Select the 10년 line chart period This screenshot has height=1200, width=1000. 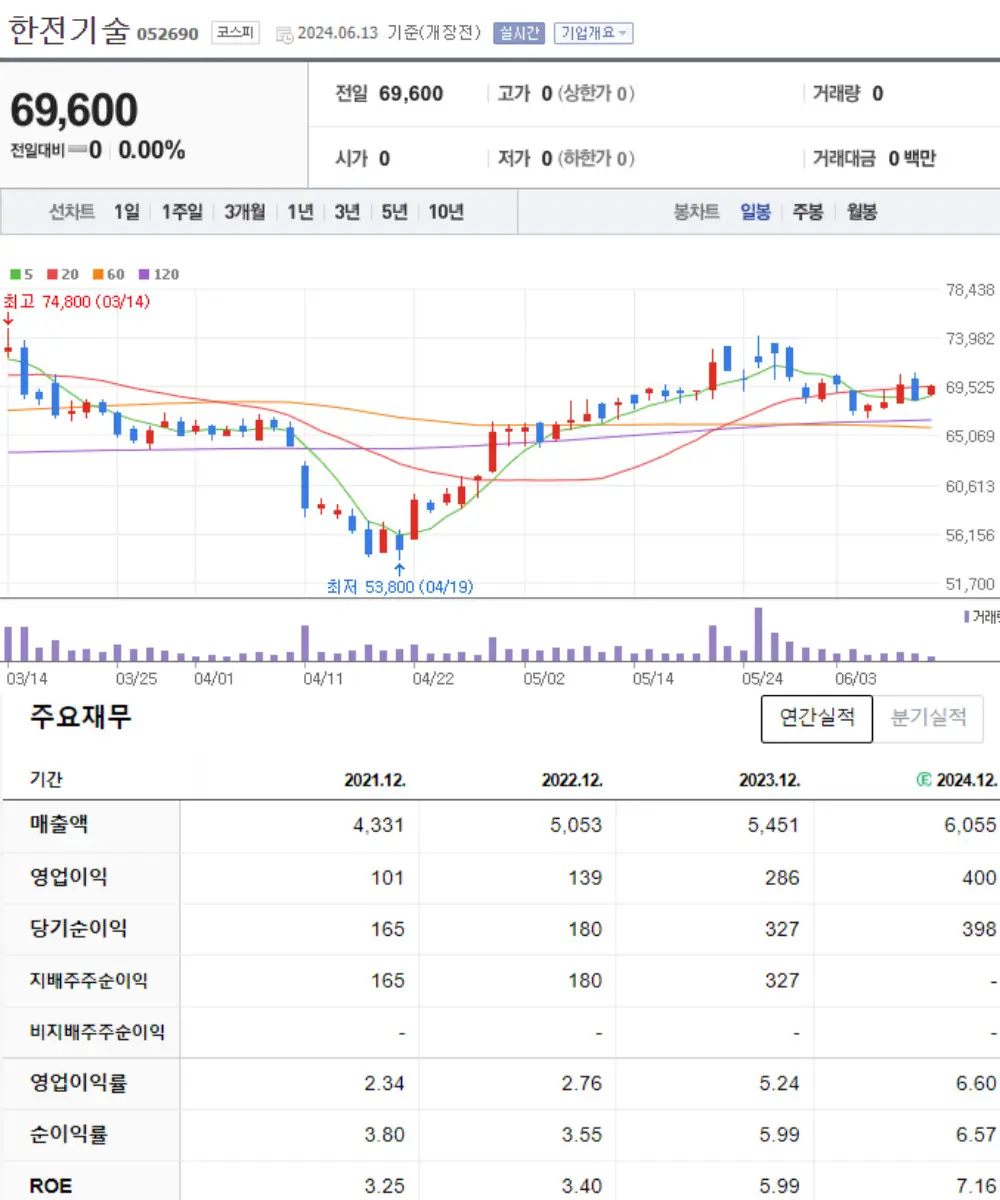click(446, 212)
